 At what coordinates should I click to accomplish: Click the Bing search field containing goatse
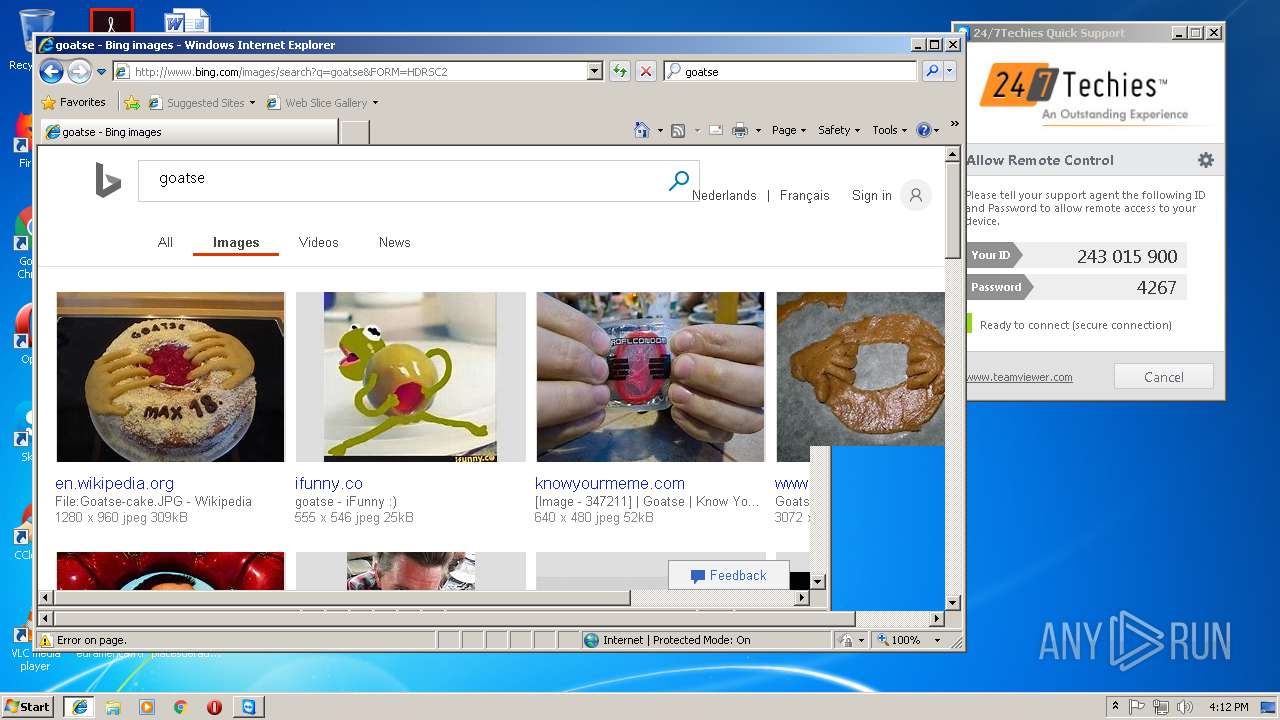(400, 180)
